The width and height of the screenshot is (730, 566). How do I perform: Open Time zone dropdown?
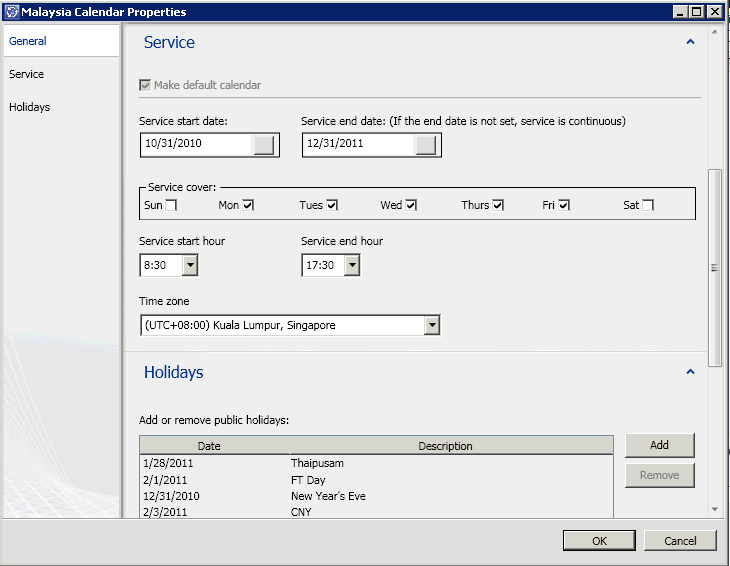(432, 325)
